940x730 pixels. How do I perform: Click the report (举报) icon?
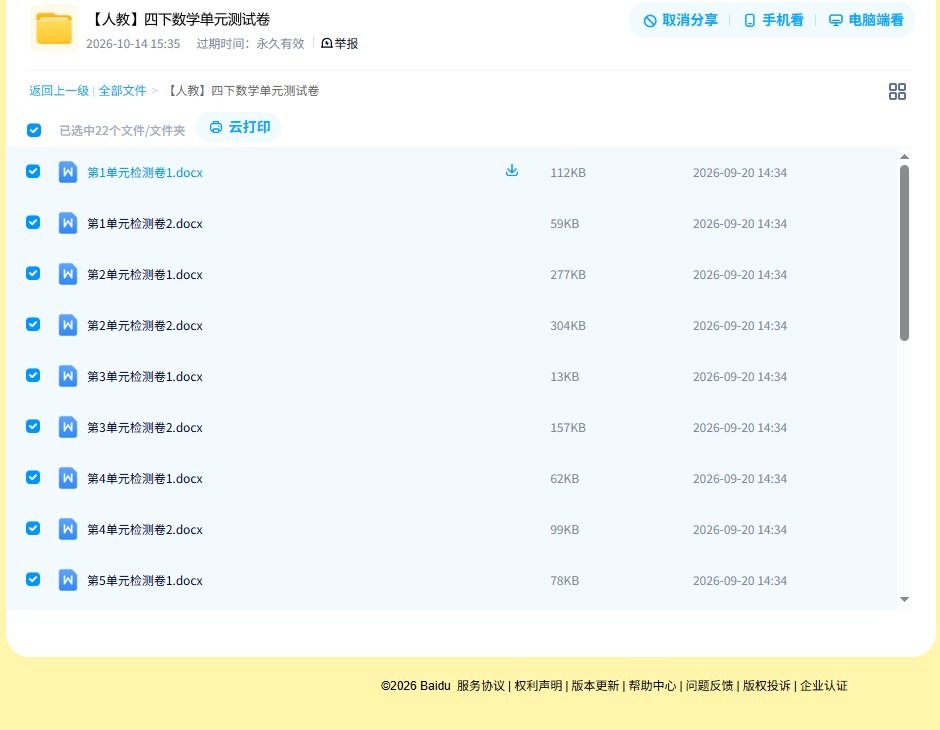coord(327,43)
